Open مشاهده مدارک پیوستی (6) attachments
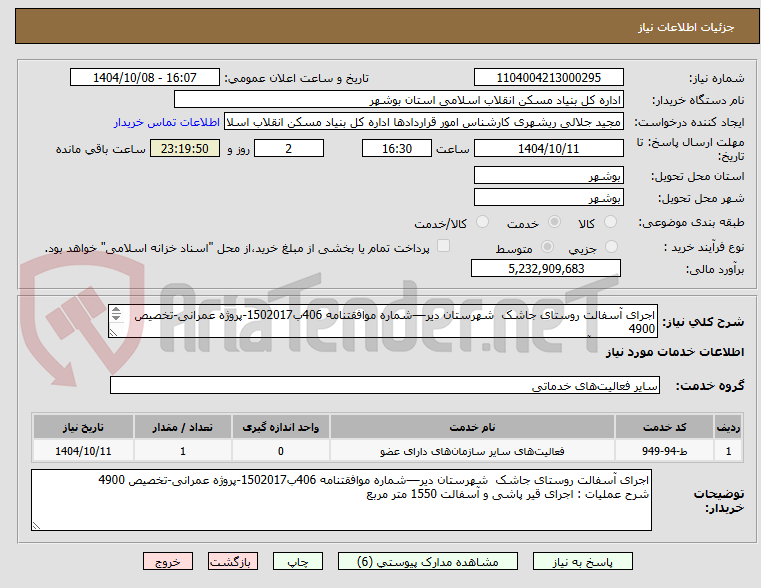Viewport: 761px width, 588px height. (428, 561)
